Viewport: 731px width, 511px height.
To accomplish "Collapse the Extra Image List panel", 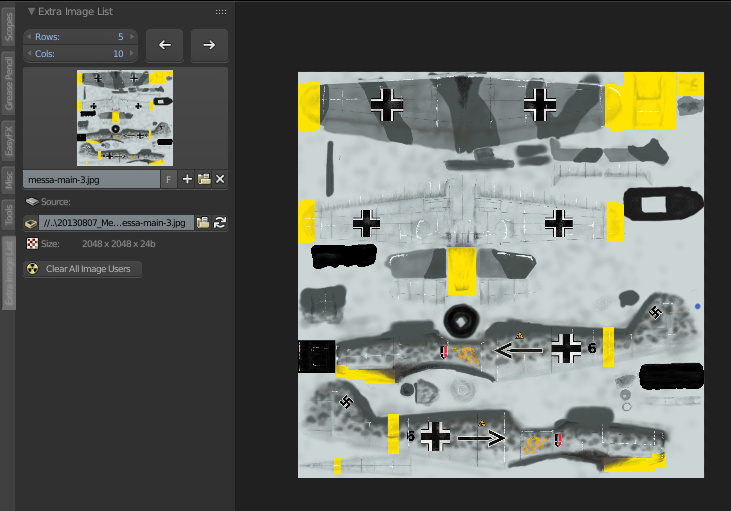I will coord(31,11).
